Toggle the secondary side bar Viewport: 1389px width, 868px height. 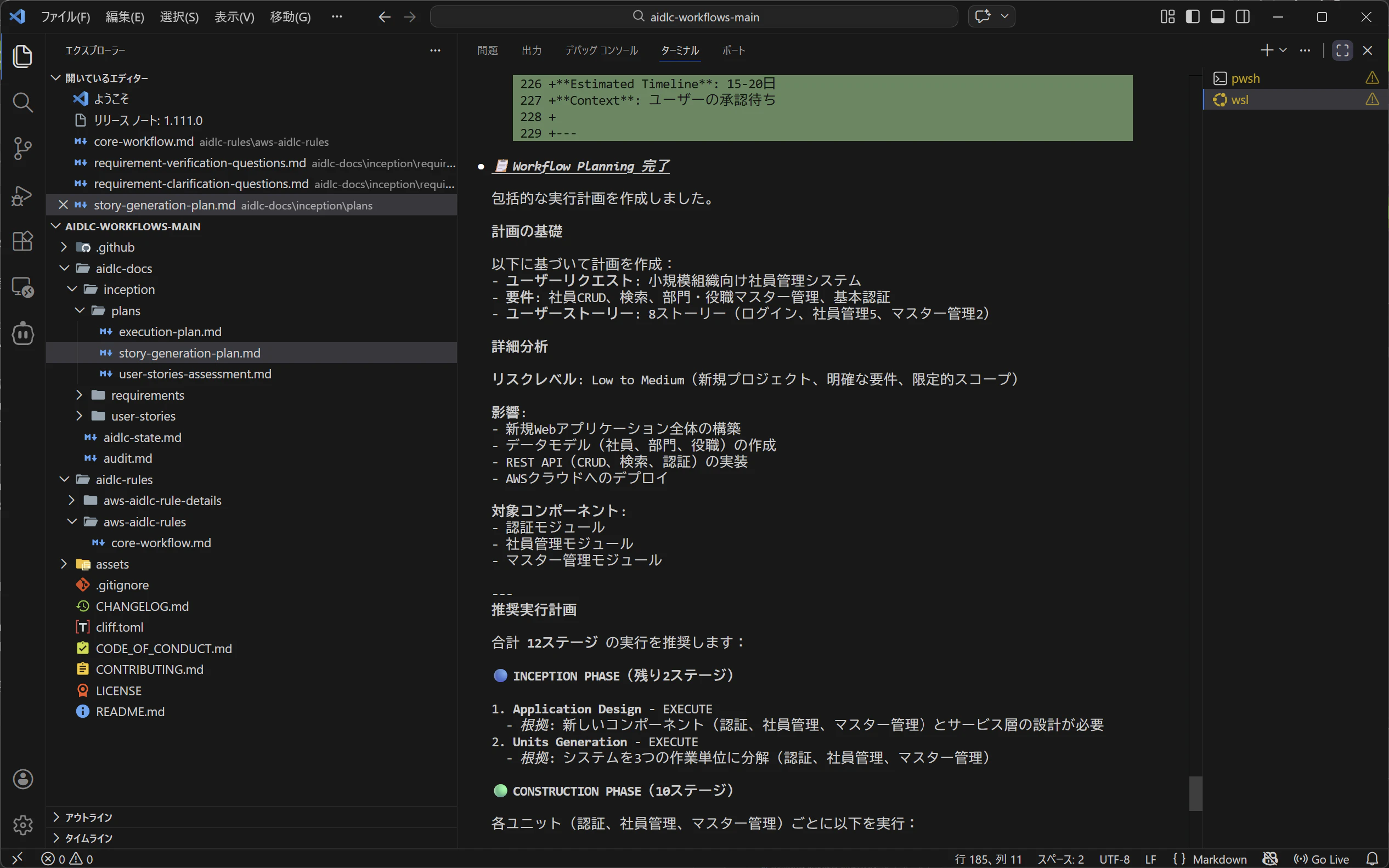(x=1242, y=16)
